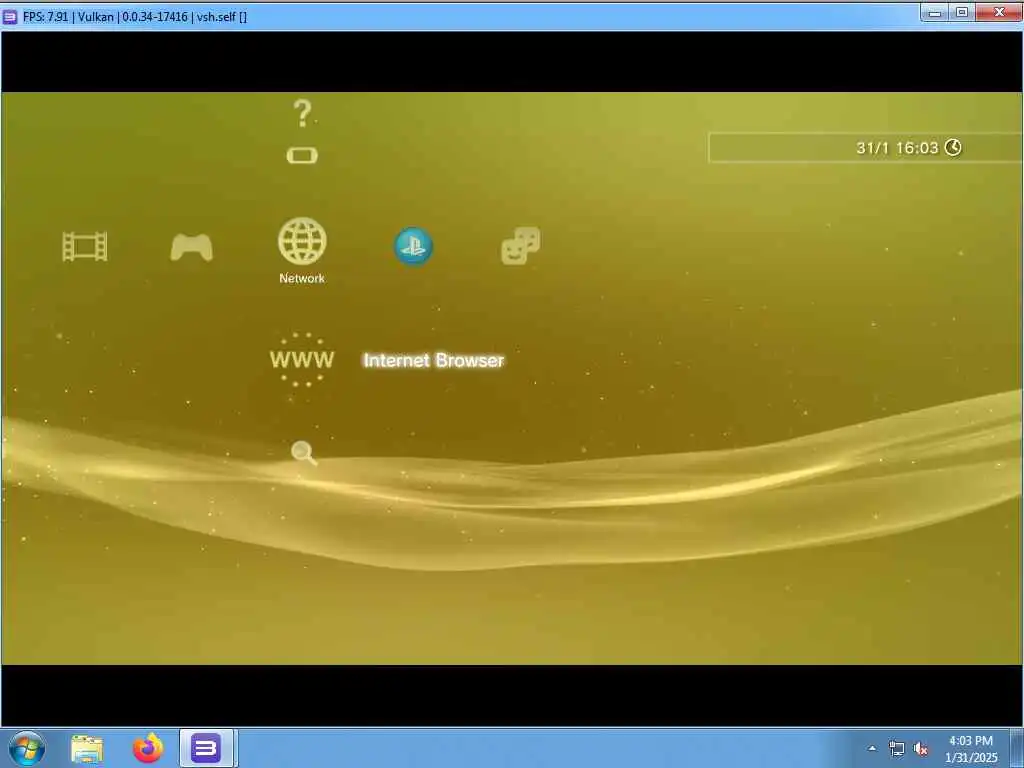Select the Search magnifier icon below browser
Image resolution: width=1024 pixels, height=768 pixels.
point(304,453)
